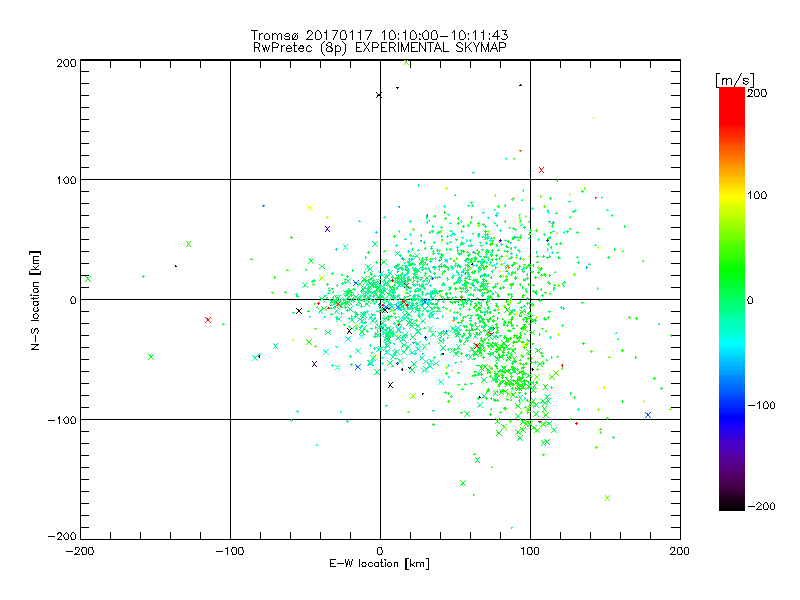The image size is (800, 600).
Task: Click the black X marker near (-54, -10) km
Action: coord(299,311)
